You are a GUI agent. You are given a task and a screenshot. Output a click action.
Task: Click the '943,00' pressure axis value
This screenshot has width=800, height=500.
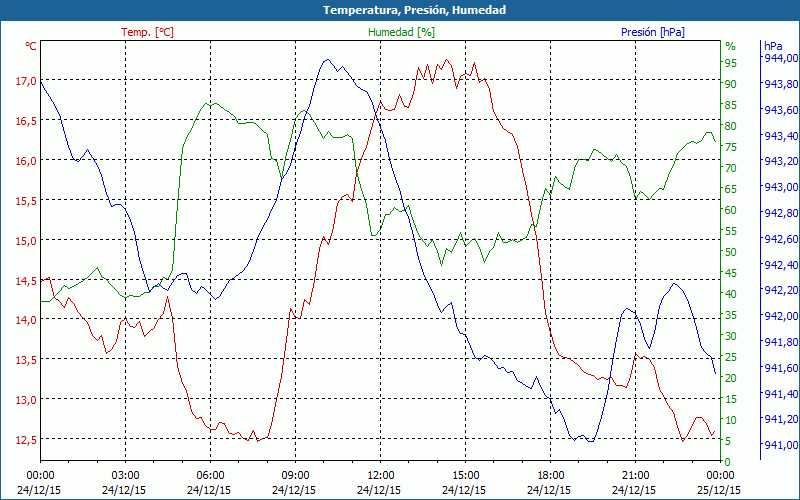point(781,187)
